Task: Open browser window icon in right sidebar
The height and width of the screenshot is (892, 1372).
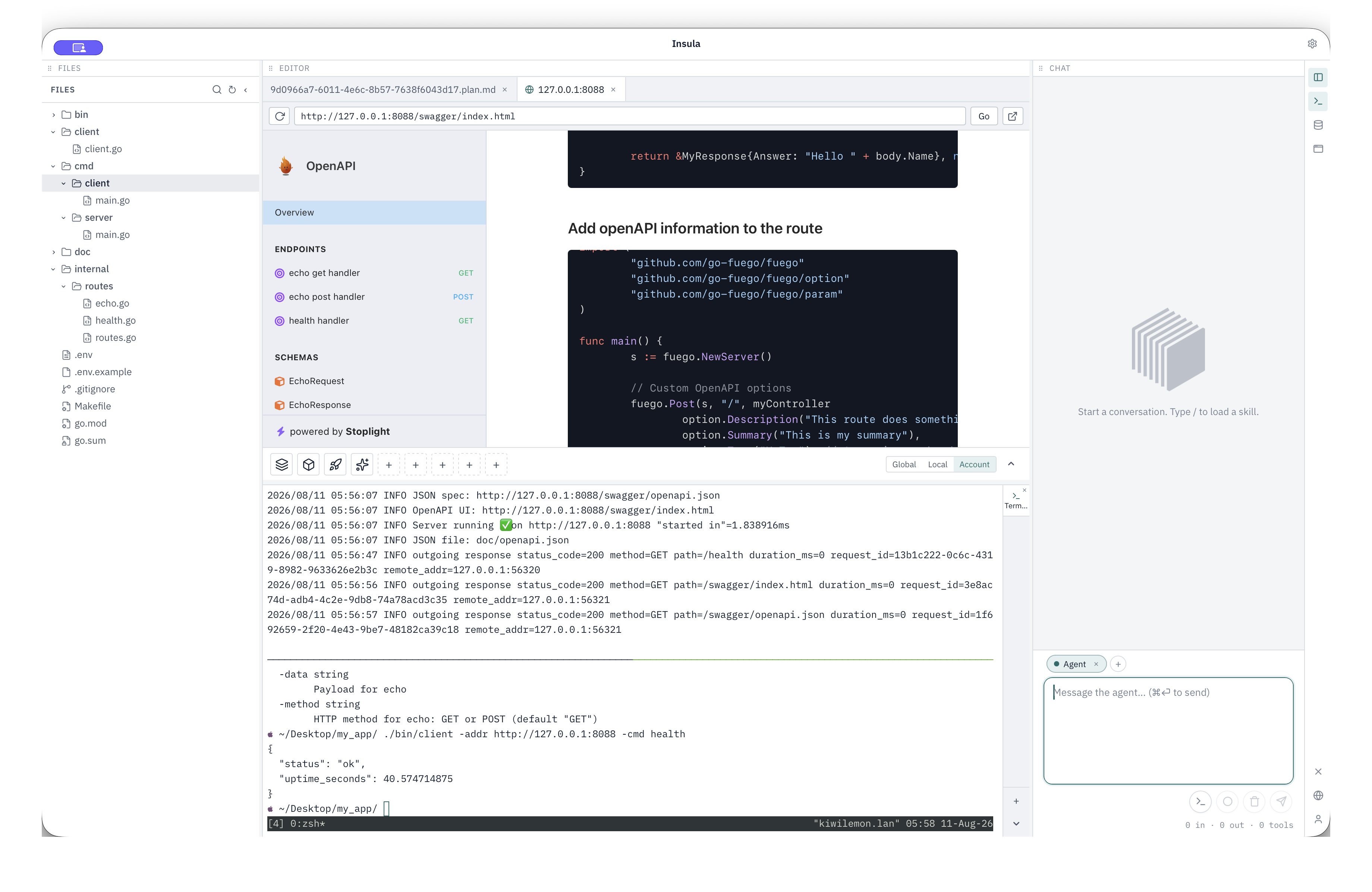Action: (x=1318, y=149)
